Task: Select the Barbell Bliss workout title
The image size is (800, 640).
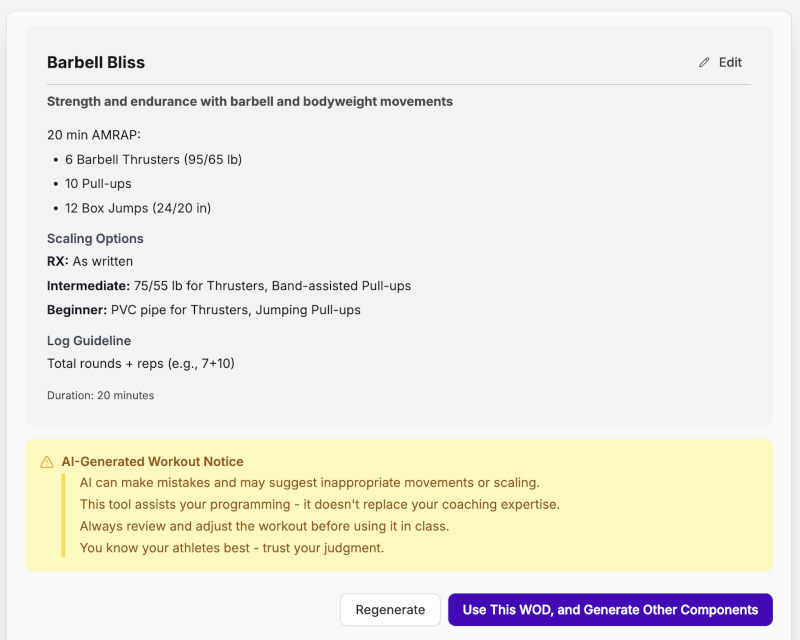Action: click(x=96, y=62)
